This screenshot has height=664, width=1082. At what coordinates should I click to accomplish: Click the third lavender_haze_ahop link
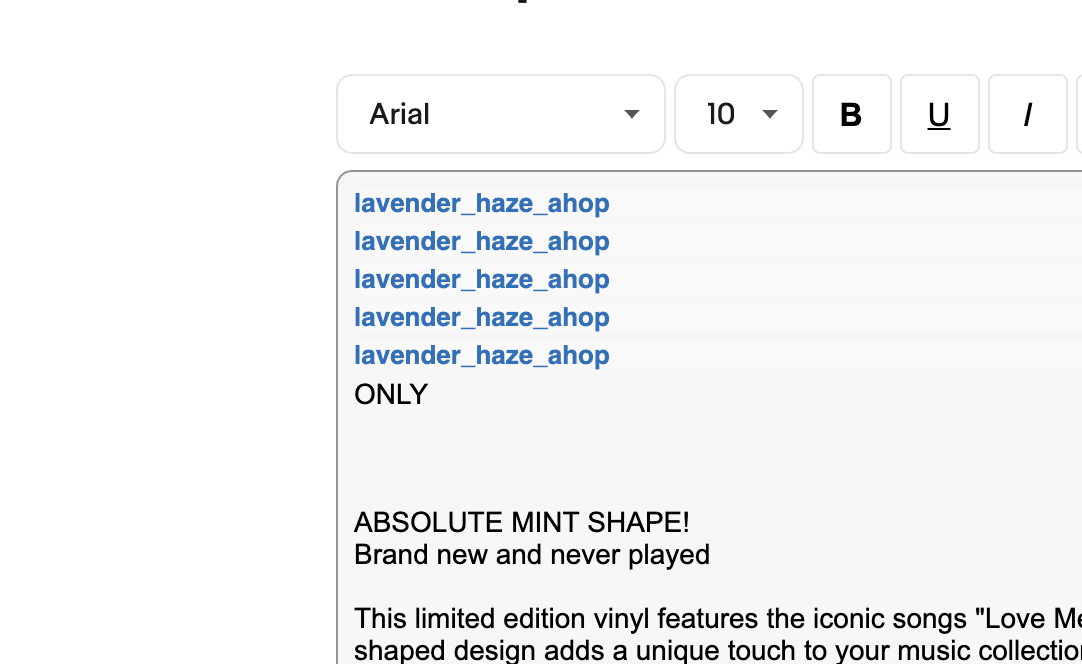tap(482, 280)
